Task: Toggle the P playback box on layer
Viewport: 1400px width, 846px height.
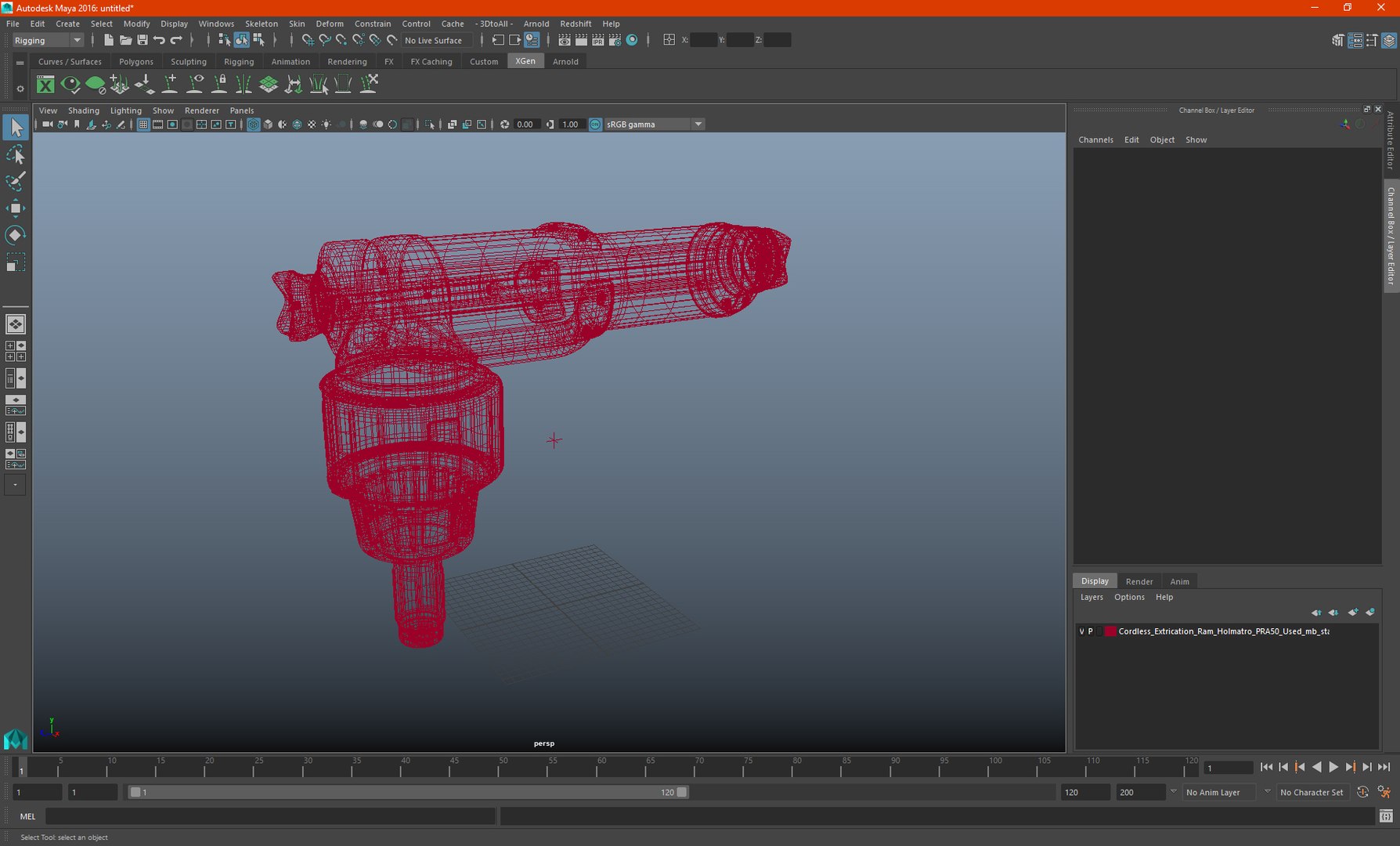Action: click(1090, 631)
